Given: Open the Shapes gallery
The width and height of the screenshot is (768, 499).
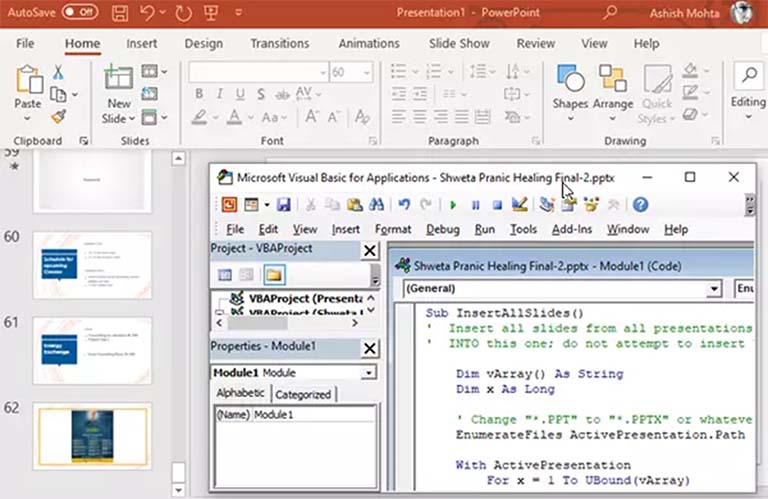Looking at the screenshot, I should point(570,93).
